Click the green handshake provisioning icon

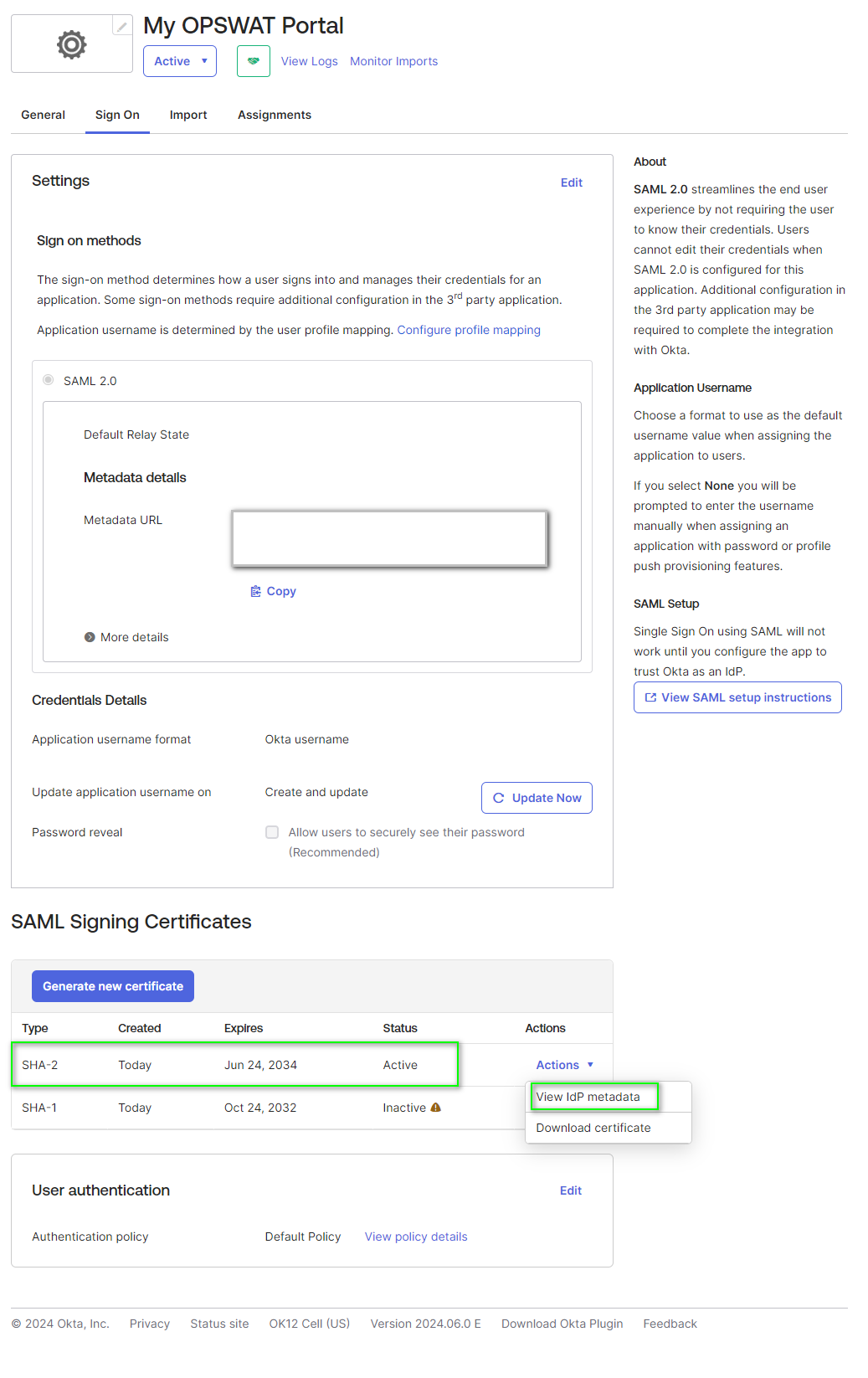[254, 61]
